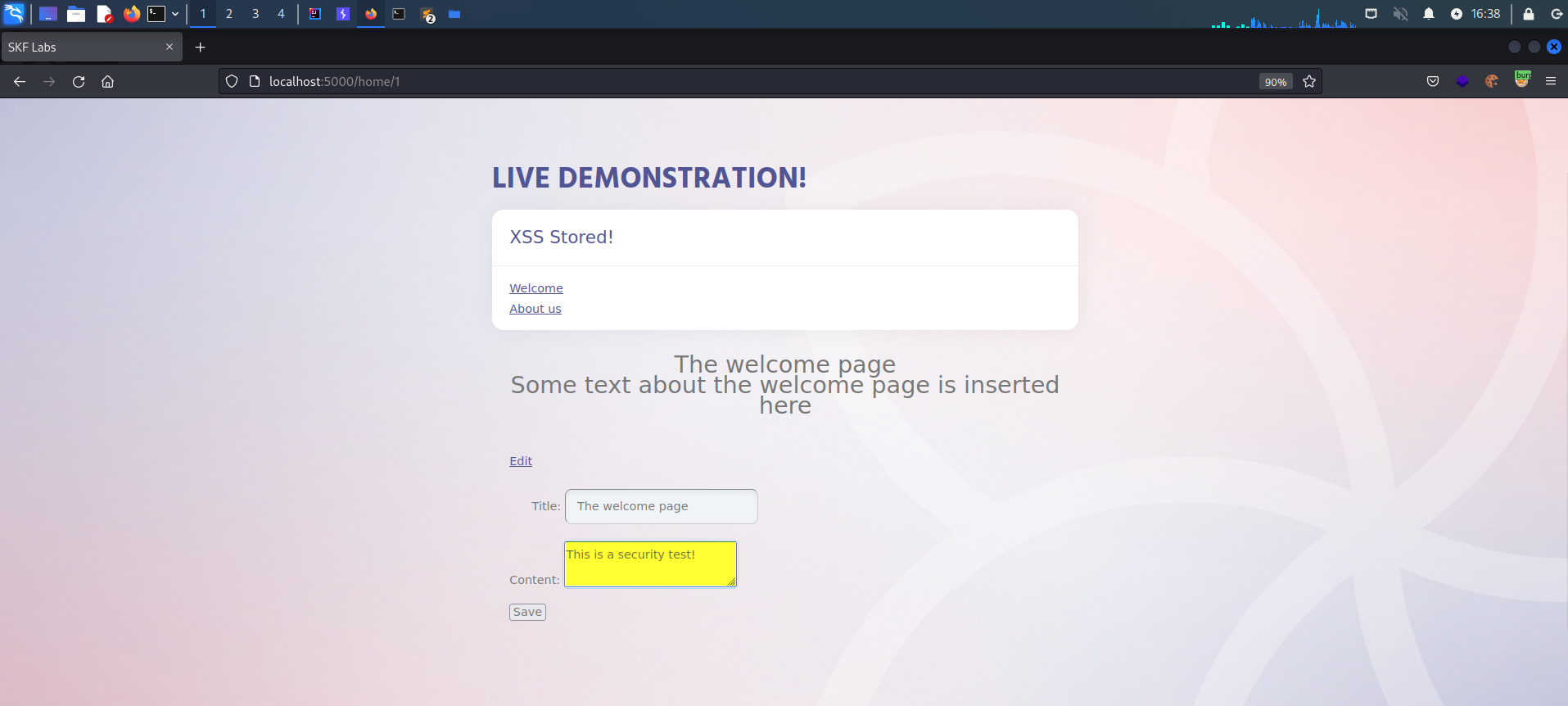
Task: Follow the Edit link
Action: [521, 461]
